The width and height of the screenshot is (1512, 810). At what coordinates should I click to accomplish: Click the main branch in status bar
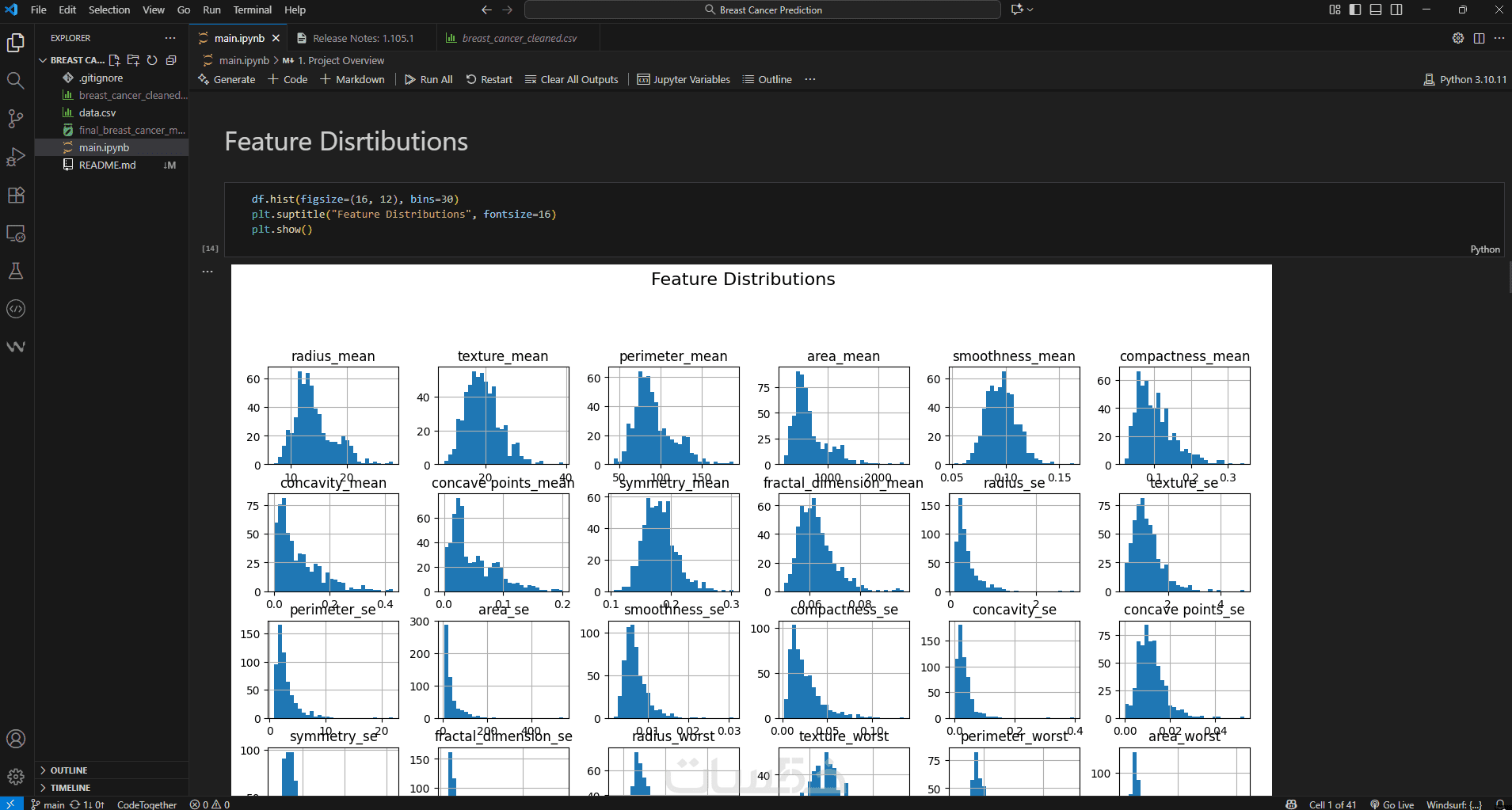click(48, 804)
